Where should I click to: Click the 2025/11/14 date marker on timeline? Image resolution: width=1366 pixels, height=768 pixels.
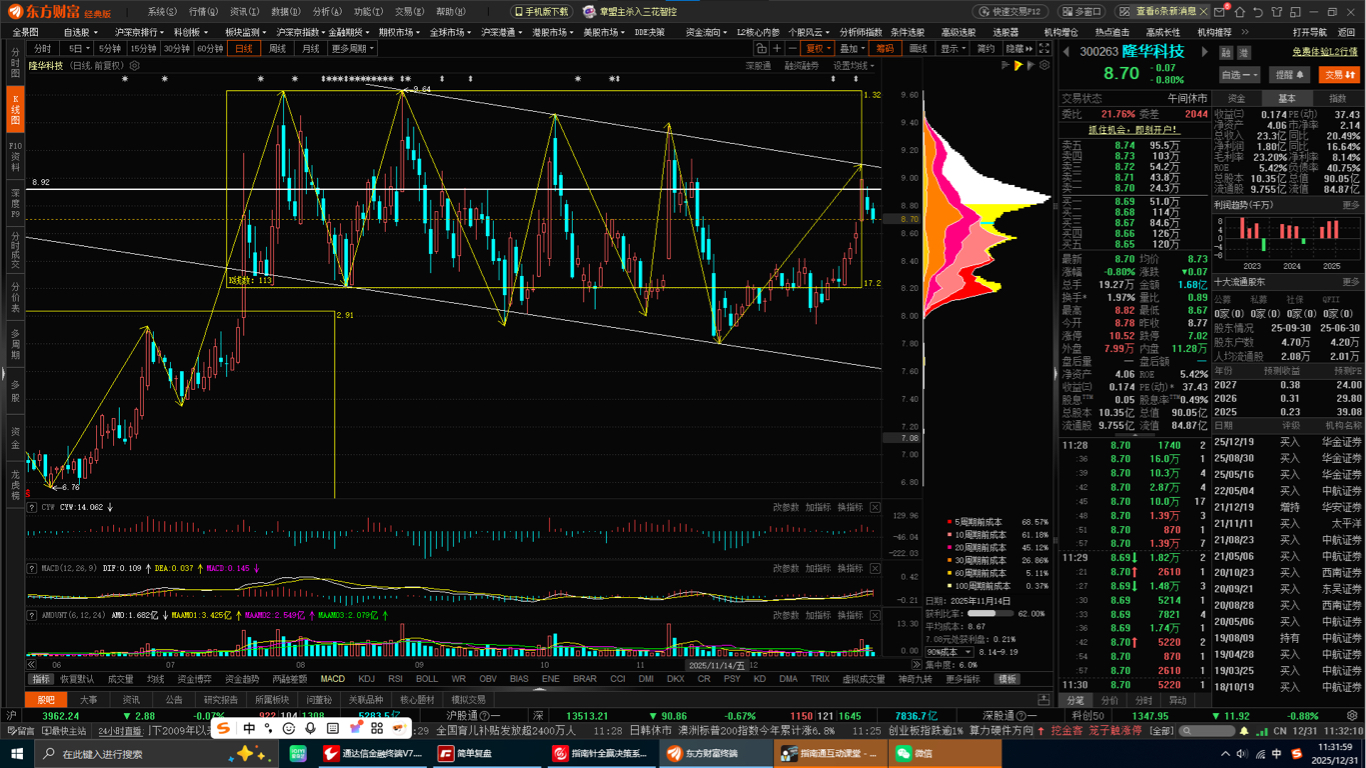click(x=716, y=664)
